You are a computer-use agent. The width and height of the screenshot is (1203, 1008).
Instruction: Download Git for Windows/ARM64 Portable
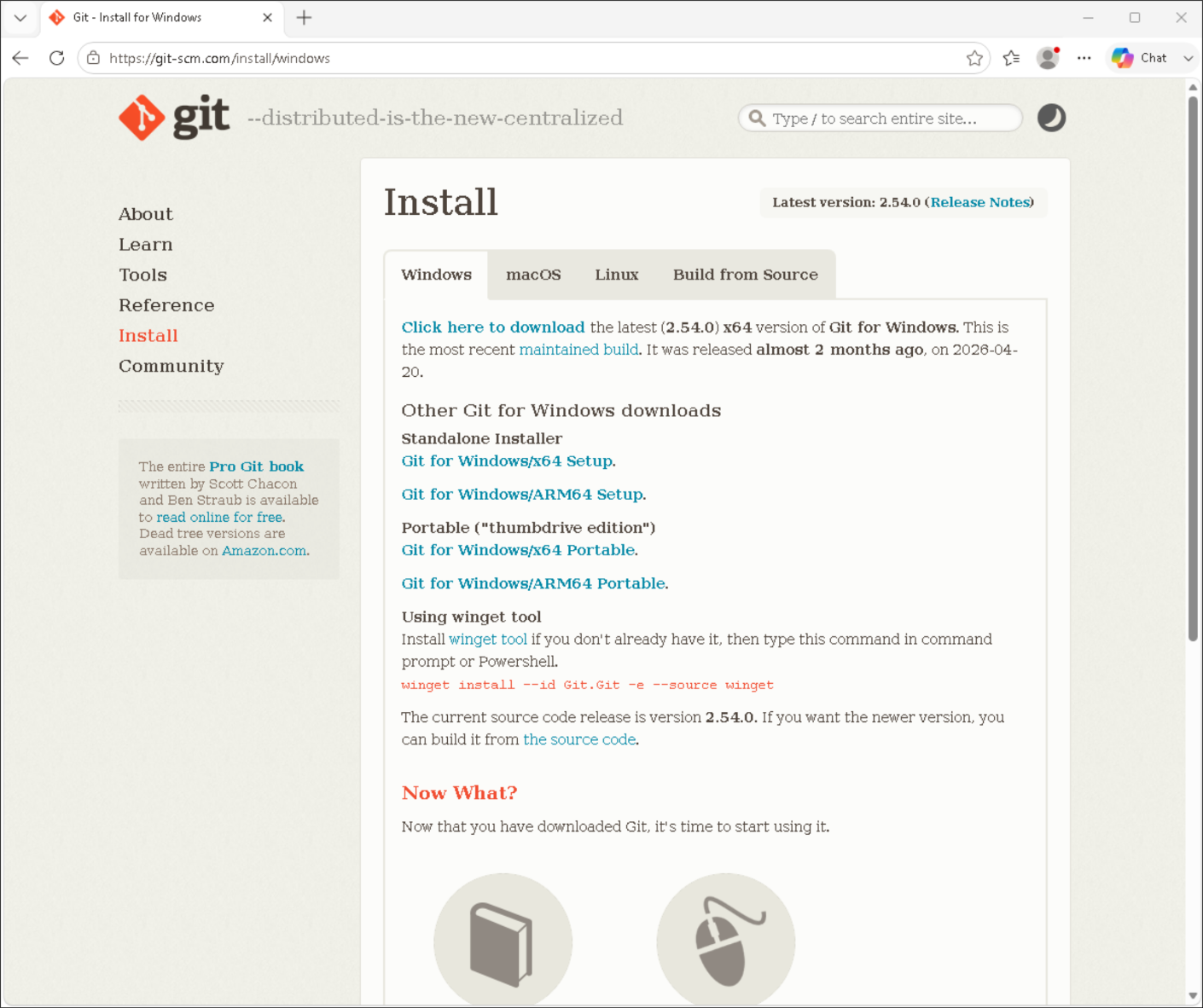click(x=533, y=583)
